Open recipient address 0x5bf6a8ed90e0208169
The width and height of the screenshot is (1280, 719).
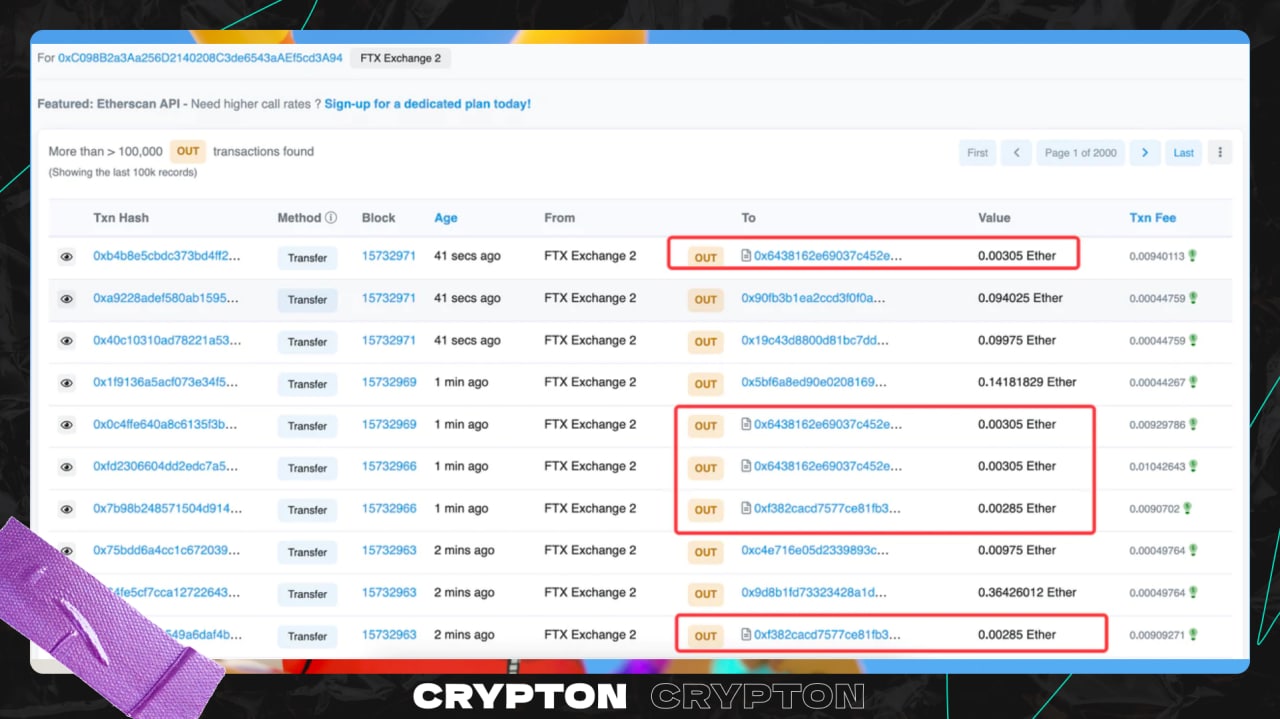click(x=813, y=382)
